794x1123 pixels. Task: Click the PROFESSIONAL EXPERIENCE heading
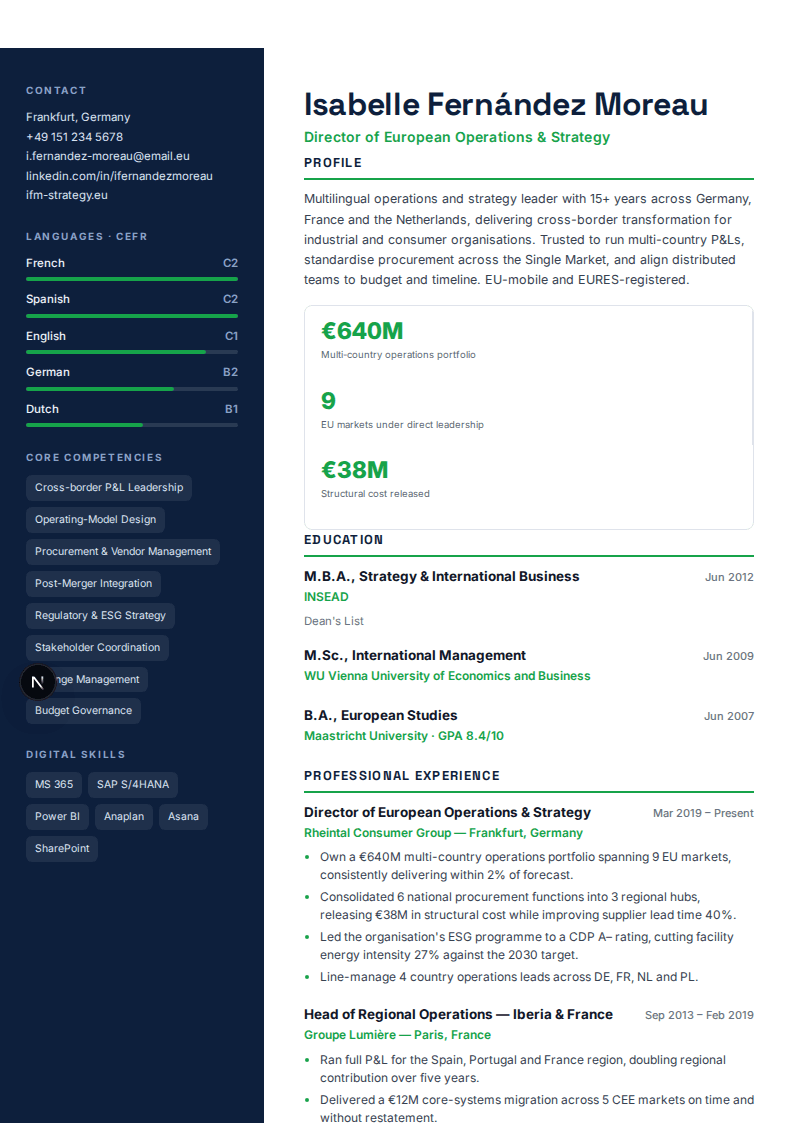click(402, 776)
